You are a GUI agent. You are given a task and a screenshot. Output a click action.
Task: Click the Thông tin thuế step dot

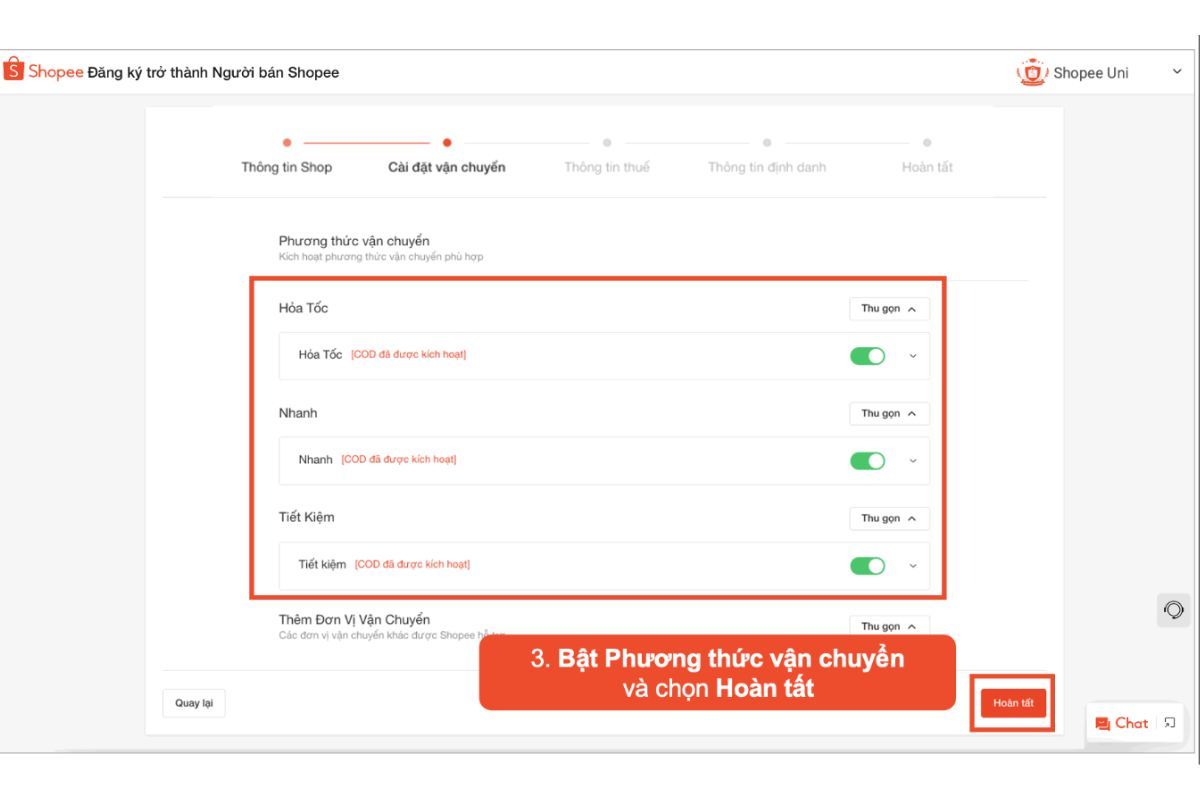pos(607,143)
